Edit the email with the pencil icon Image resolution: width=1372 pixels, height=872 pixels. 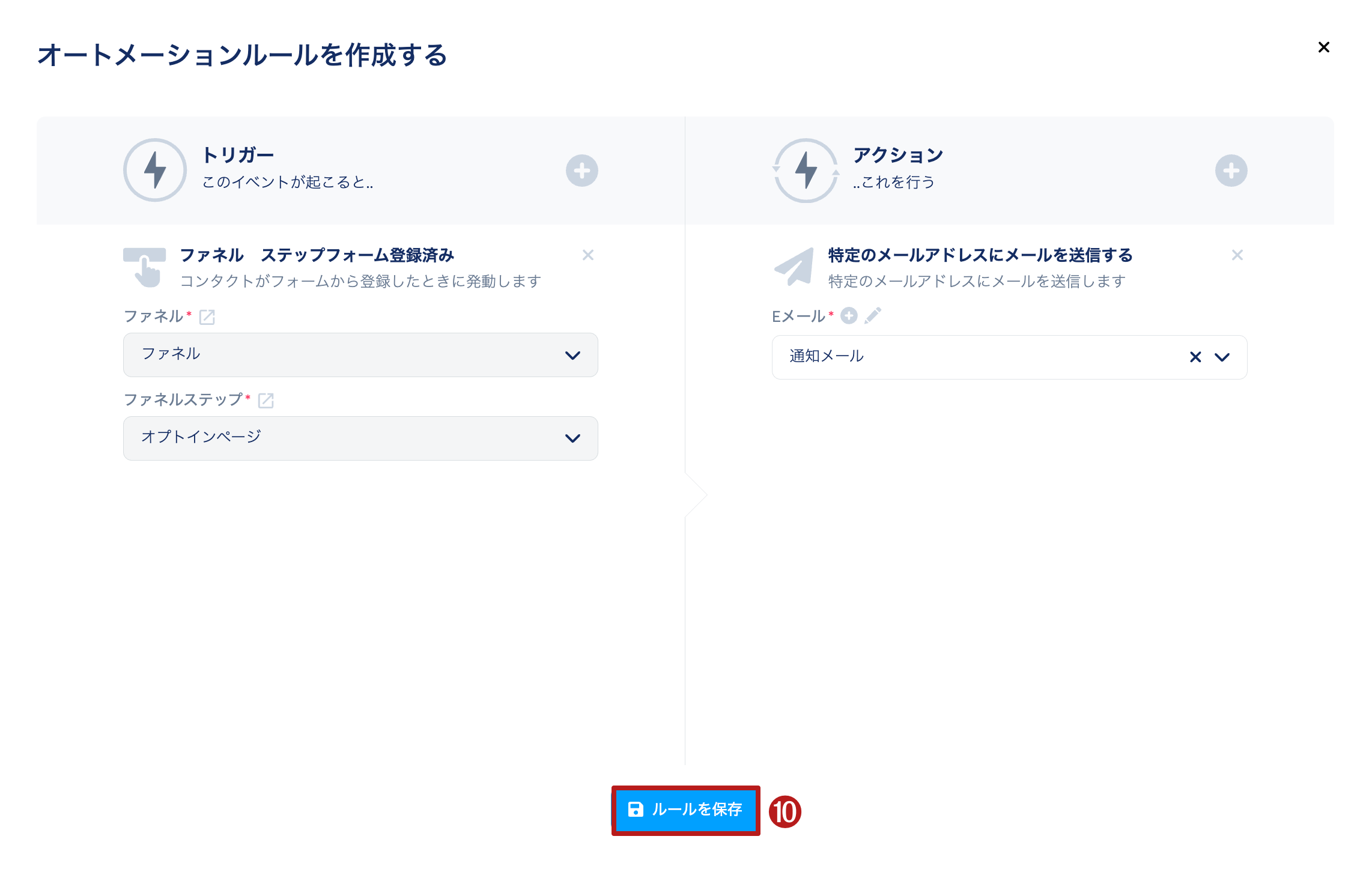click(873, 316)
